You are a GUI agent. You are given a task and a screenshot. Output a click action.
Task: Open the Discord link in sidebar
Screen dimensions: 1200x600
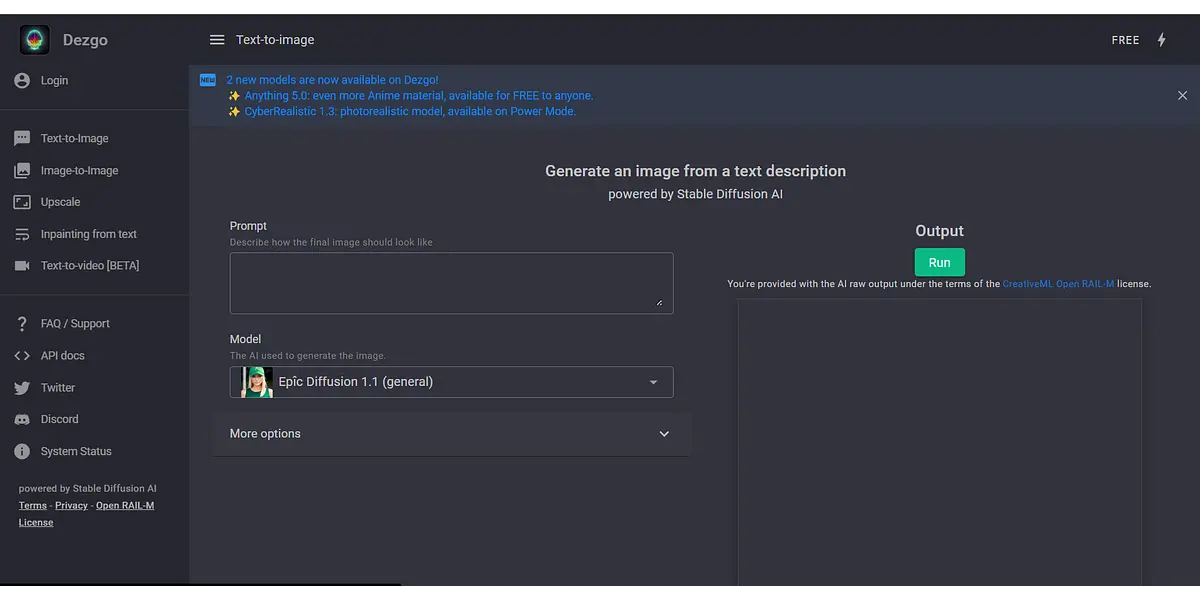(59, 420)
